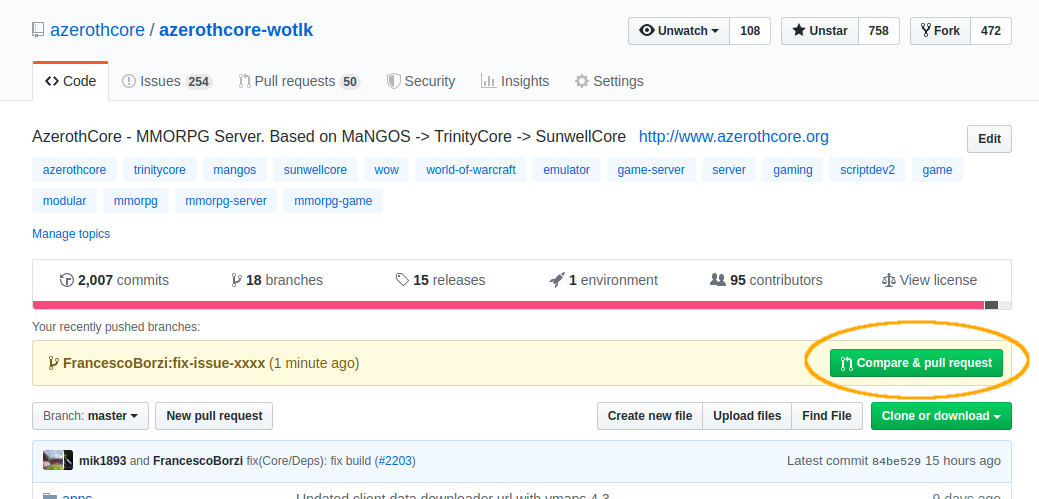Click View license

pos(929,280)
